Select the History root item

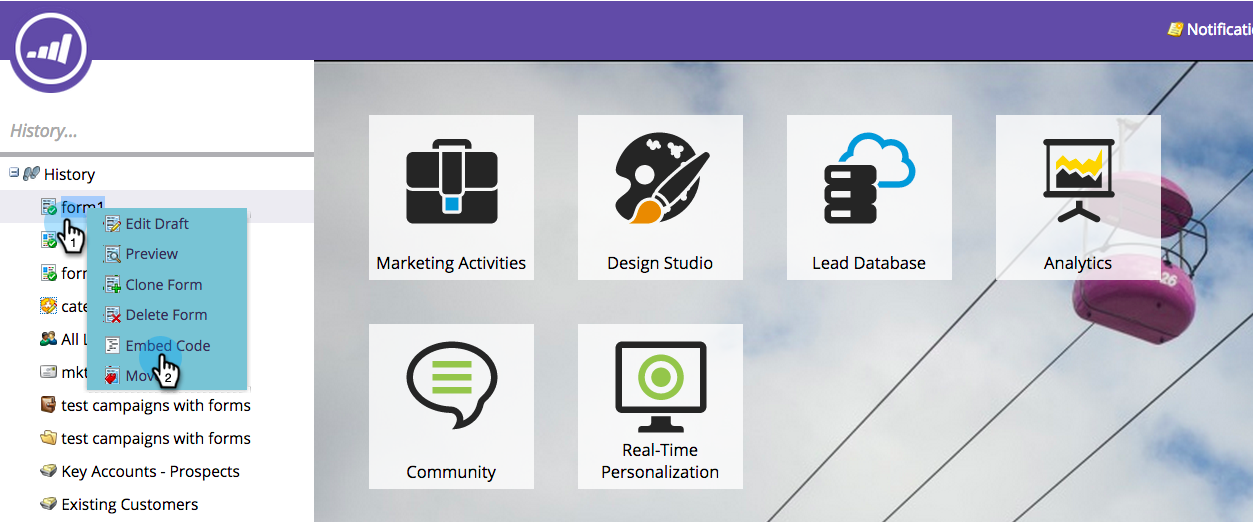69,174
